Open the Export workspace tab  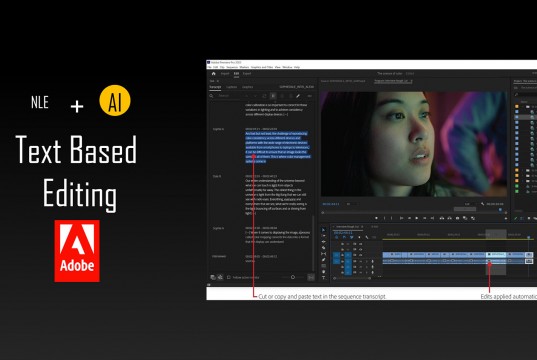point(247,74)
